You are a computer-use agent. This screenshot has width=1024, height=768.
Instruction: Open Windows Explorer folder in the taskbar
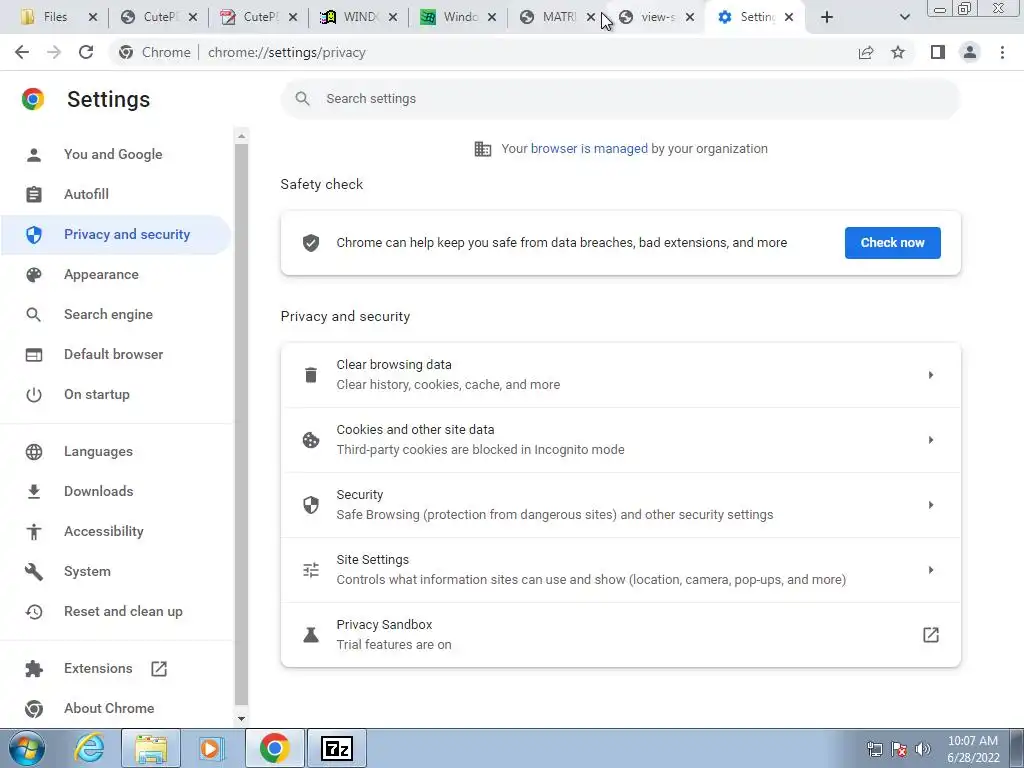pos(151,748)
